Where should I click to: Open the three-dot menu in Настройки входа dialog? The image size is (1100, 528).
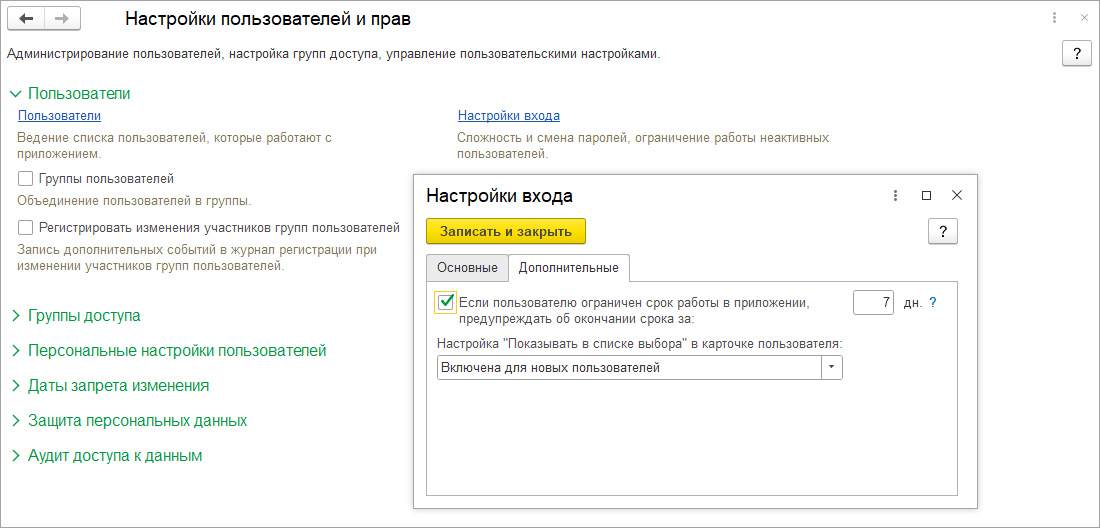(x=895, y=196)
